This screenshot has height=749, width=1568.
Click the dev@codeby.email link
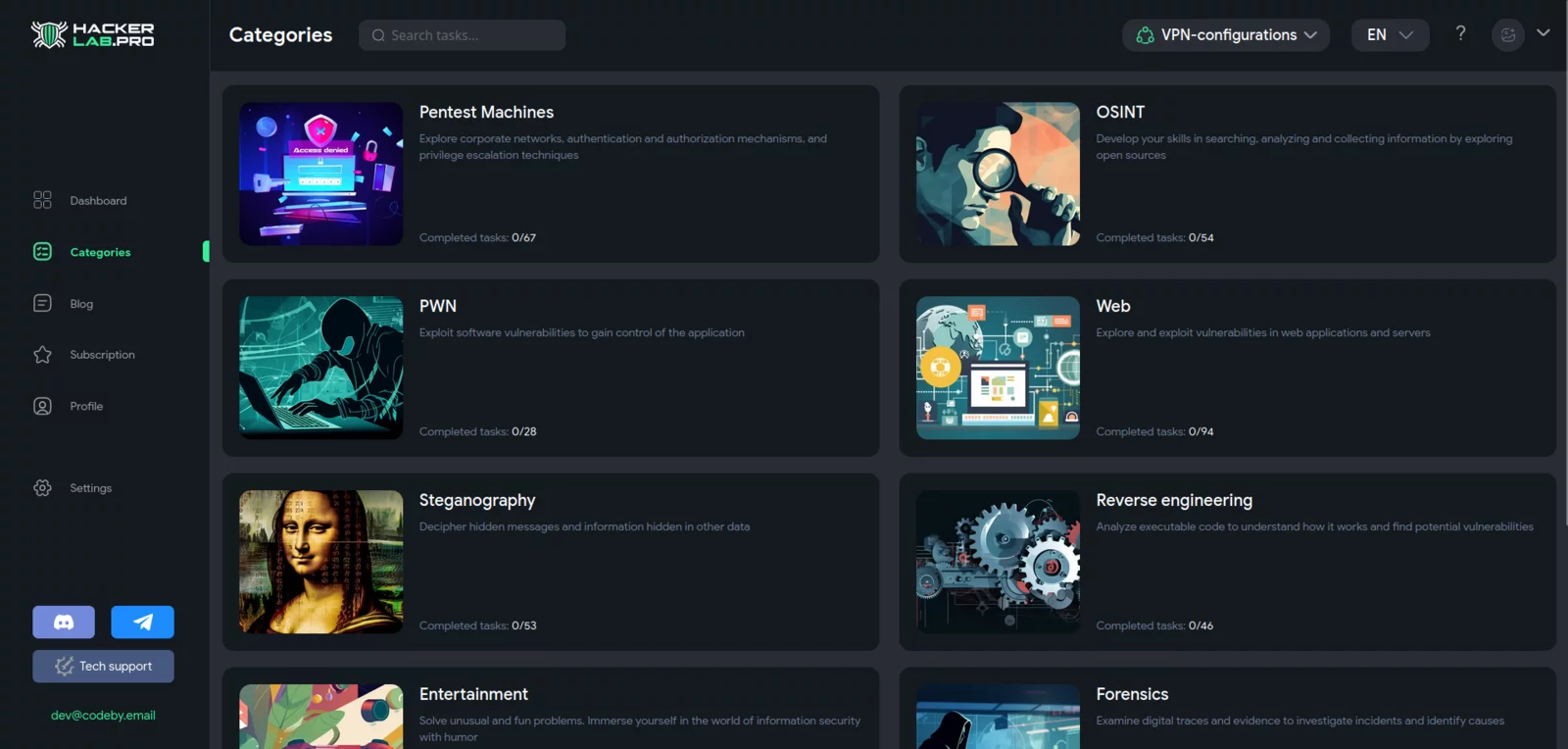(x=103, y=716)
